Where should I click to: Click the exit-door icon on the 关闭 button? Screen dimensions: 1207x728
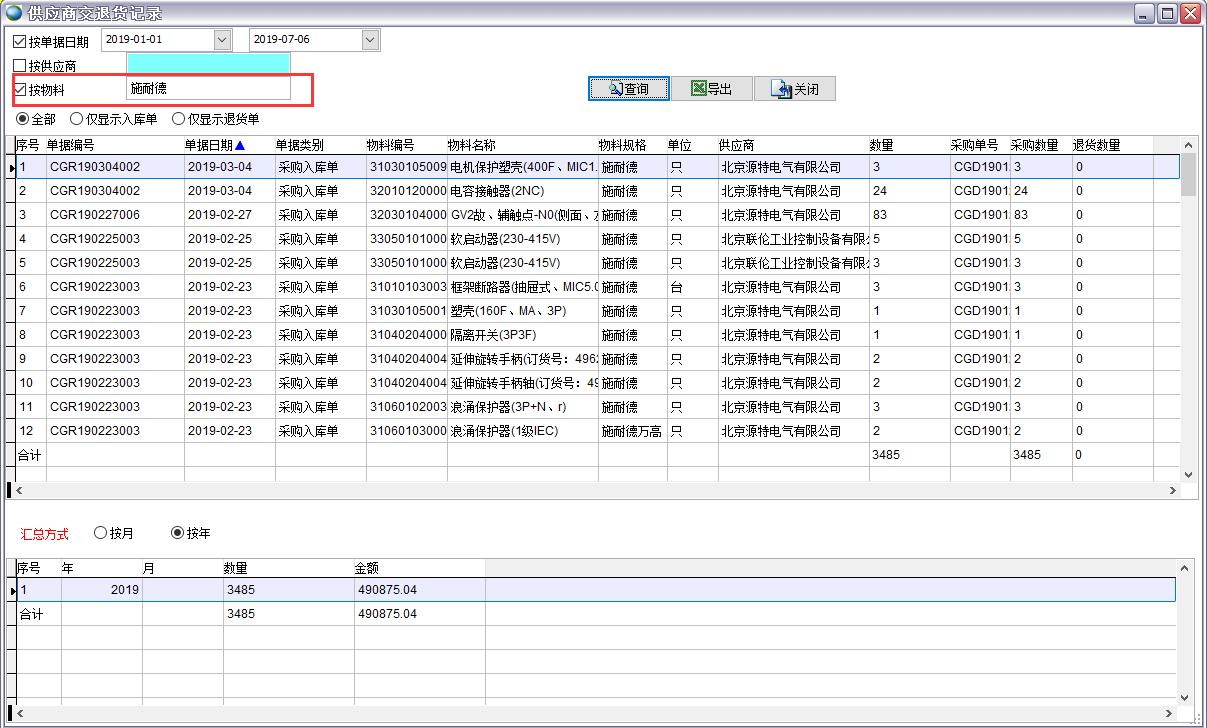pos(782,88)
